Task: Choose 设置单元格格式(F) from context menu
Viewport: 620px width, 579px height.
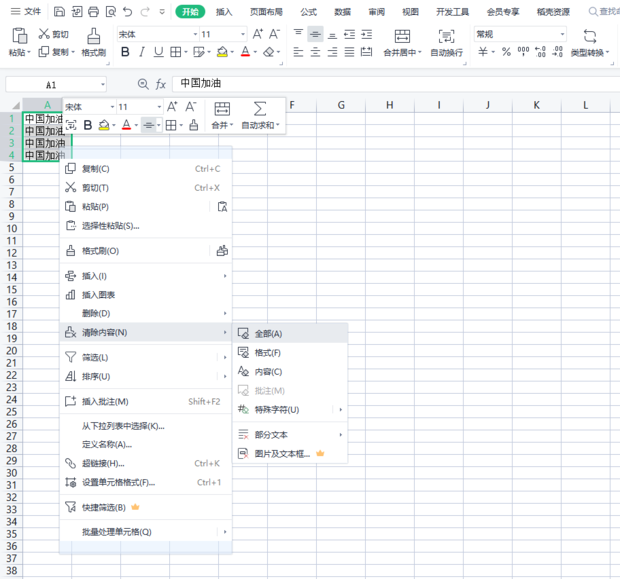Action: click(x=146, y=482)
